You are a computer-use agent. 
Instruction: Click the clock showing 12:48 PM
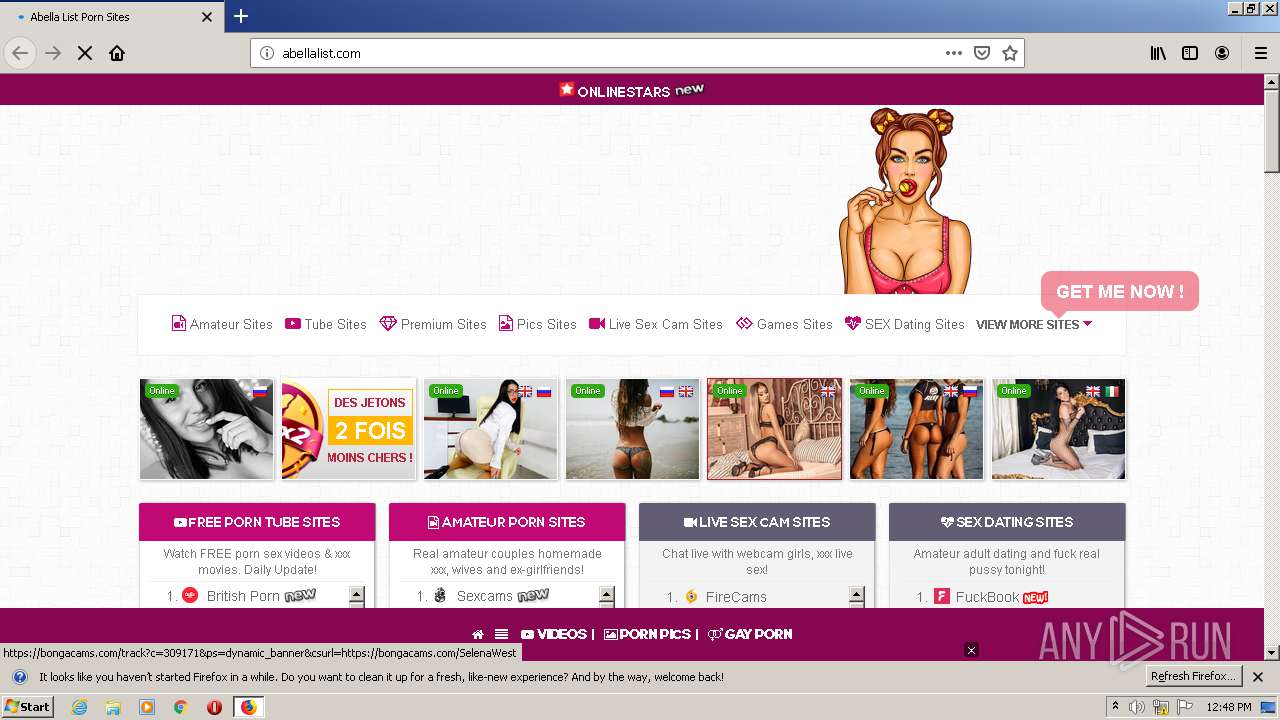point(1228,707)
